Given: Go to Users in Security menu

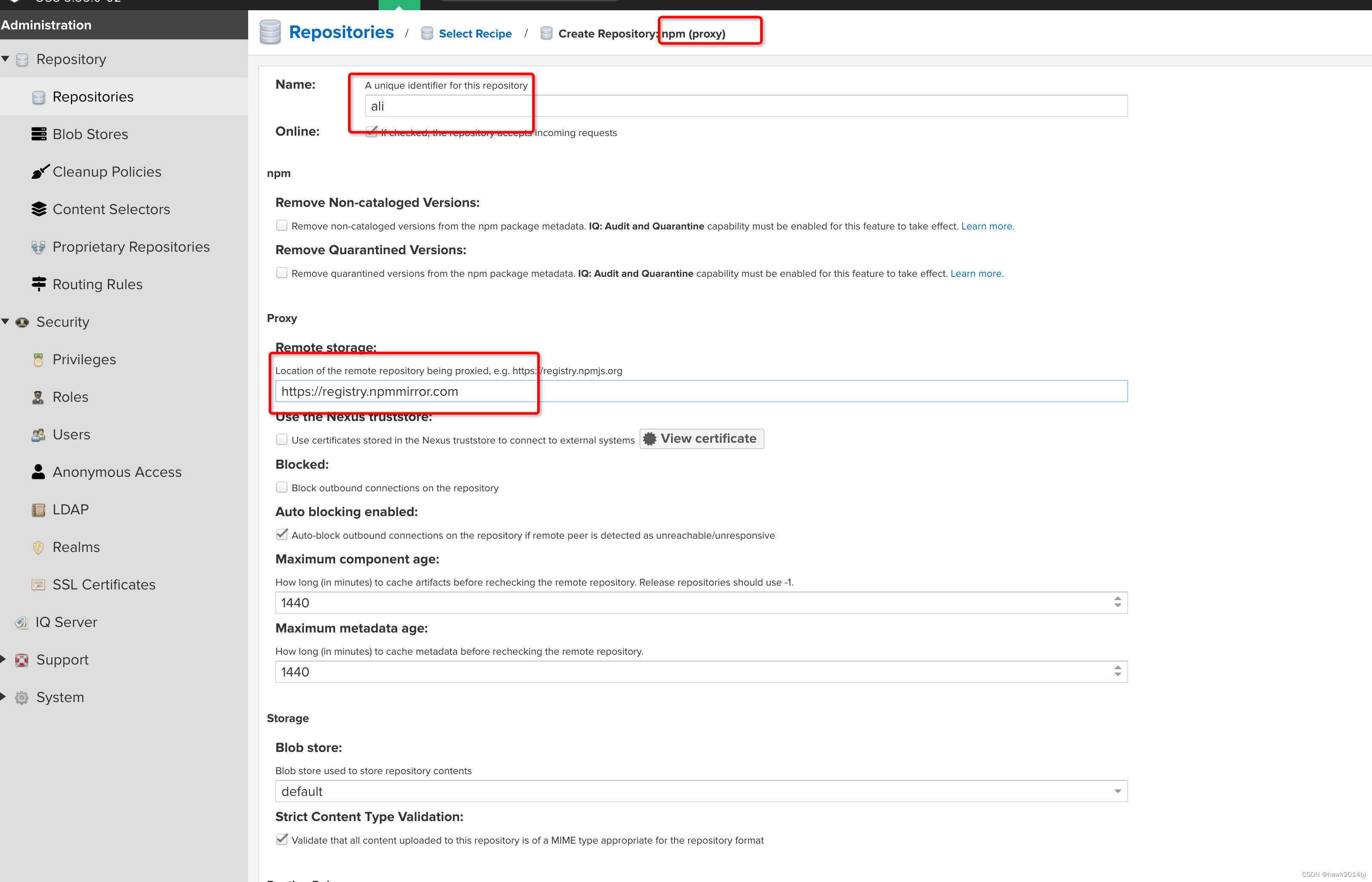Looking at the screenshot, I should click(71, 435).
